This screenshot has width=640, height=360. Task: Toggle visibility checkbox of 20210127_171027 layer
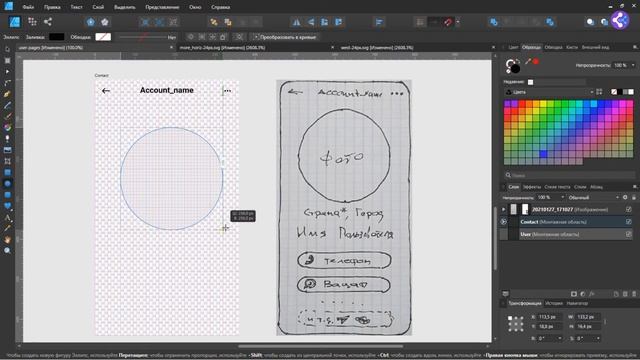click(629, 209)
